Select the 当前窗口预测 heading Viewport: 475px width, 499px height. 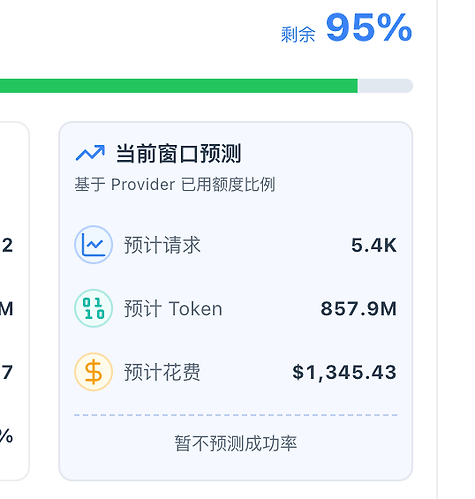(179, 154)
